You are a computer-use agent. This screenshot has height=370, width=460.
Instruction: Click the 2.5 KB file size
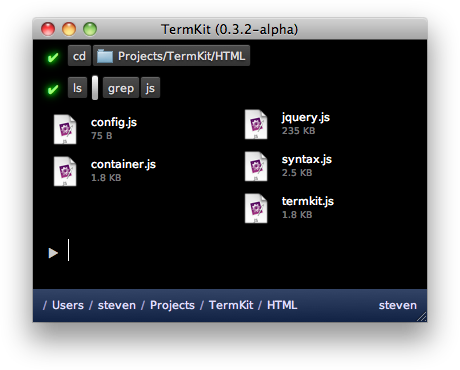(x=297, y=173)
